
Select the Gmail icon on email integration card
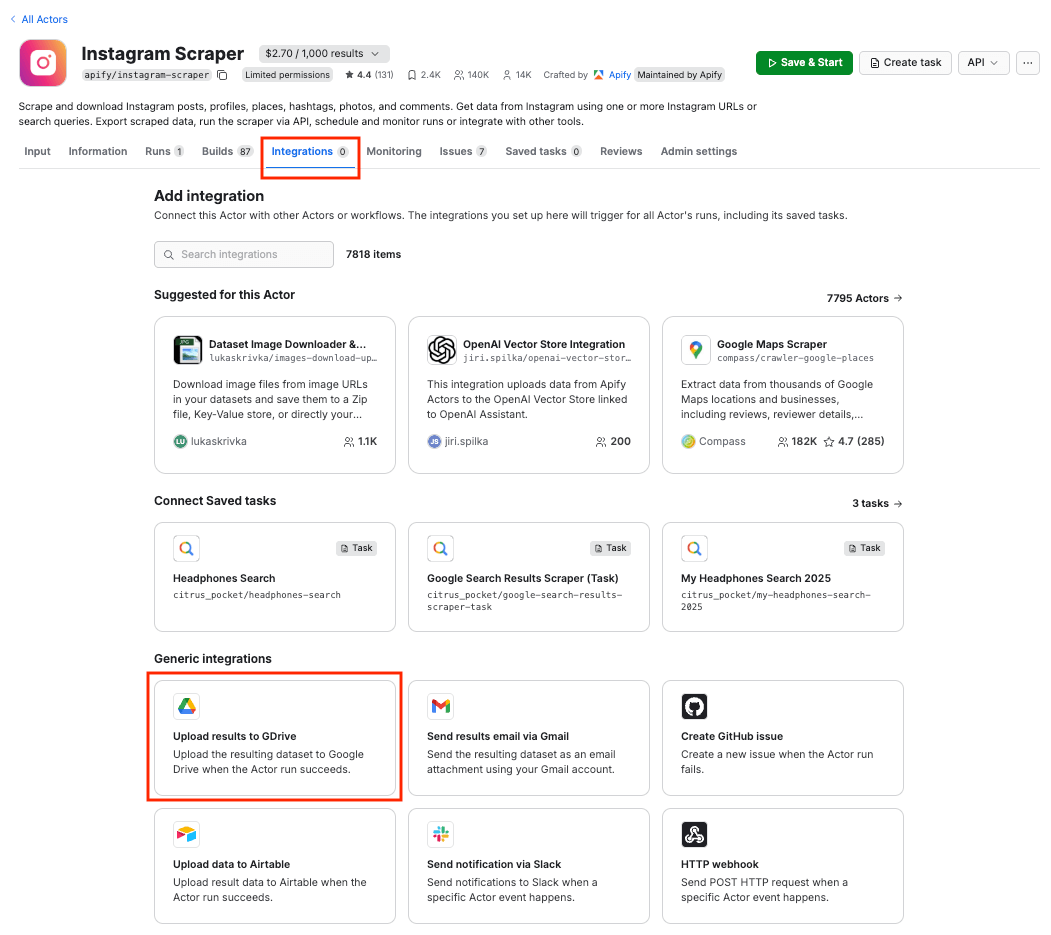(441, 706)
